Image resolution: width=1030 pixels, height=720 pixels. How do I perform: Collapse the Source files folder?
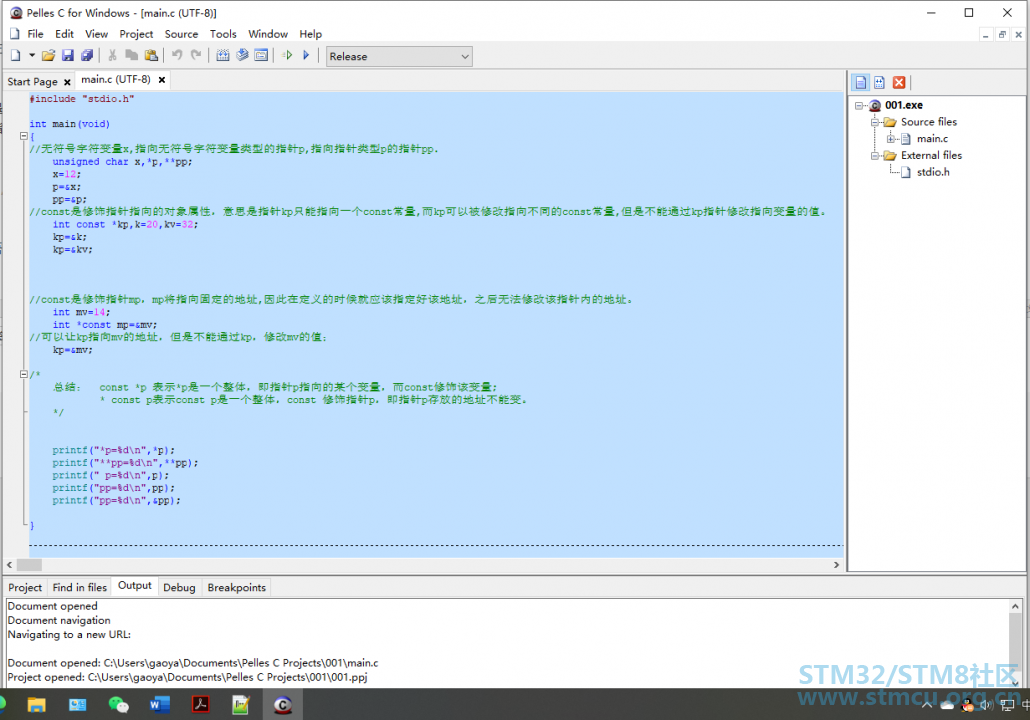(875, 122)
